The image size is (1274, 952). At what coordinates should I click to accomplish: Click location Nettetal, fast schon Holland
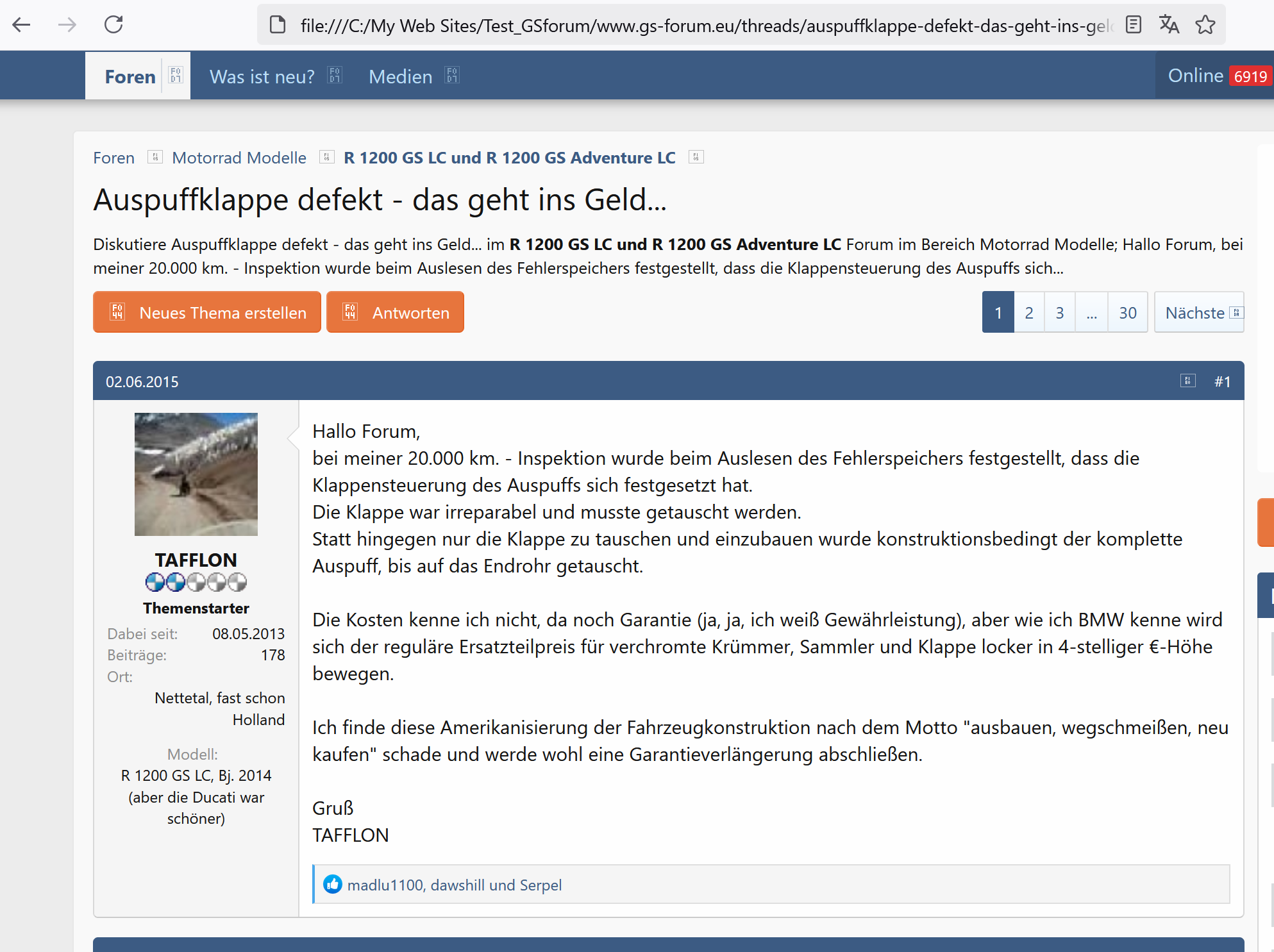[220, 708]
